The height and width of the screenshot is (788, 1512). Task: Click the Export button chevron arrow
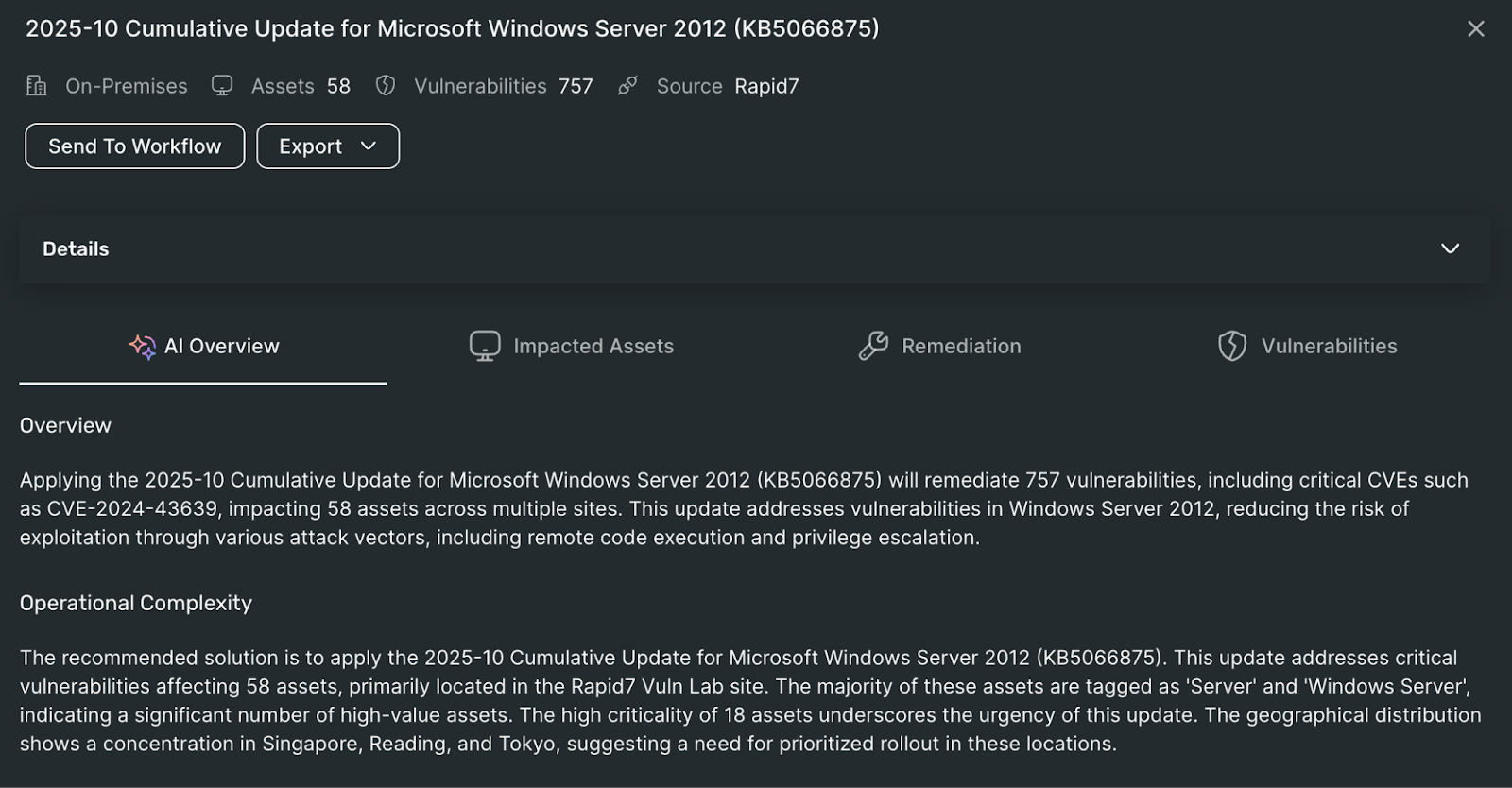click(x=369, y=146)
